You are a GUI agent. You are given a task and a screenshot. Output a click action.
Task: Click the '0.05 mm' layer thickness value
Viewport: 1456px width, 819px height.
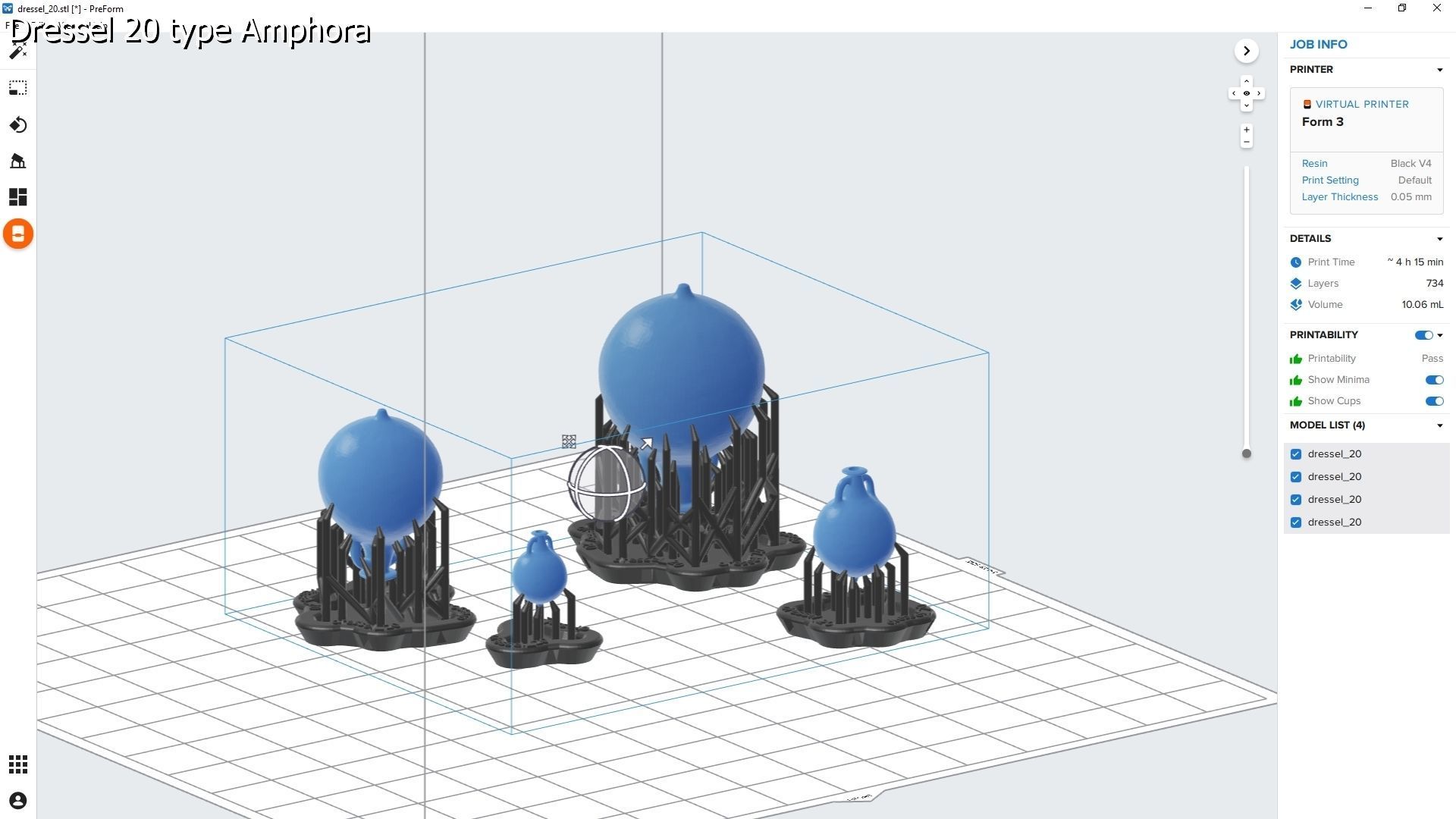pyautogui.click(x=1410, y=197)
